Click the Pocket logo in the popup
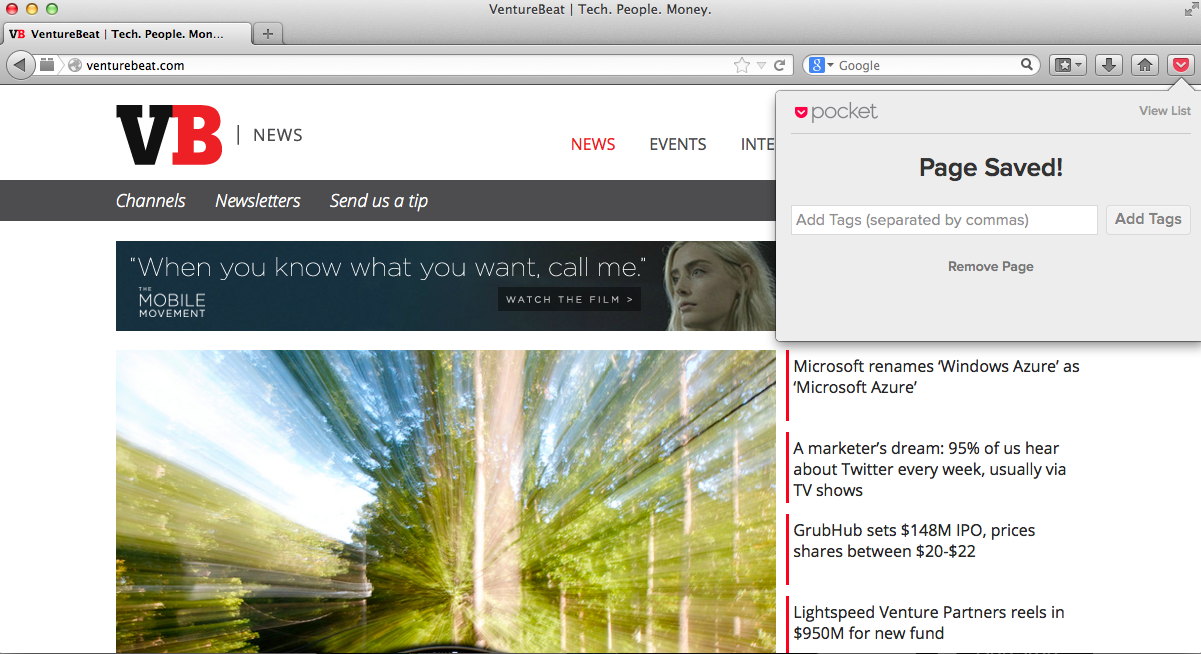The image size is (1201, 654). [x=836, y=112]
